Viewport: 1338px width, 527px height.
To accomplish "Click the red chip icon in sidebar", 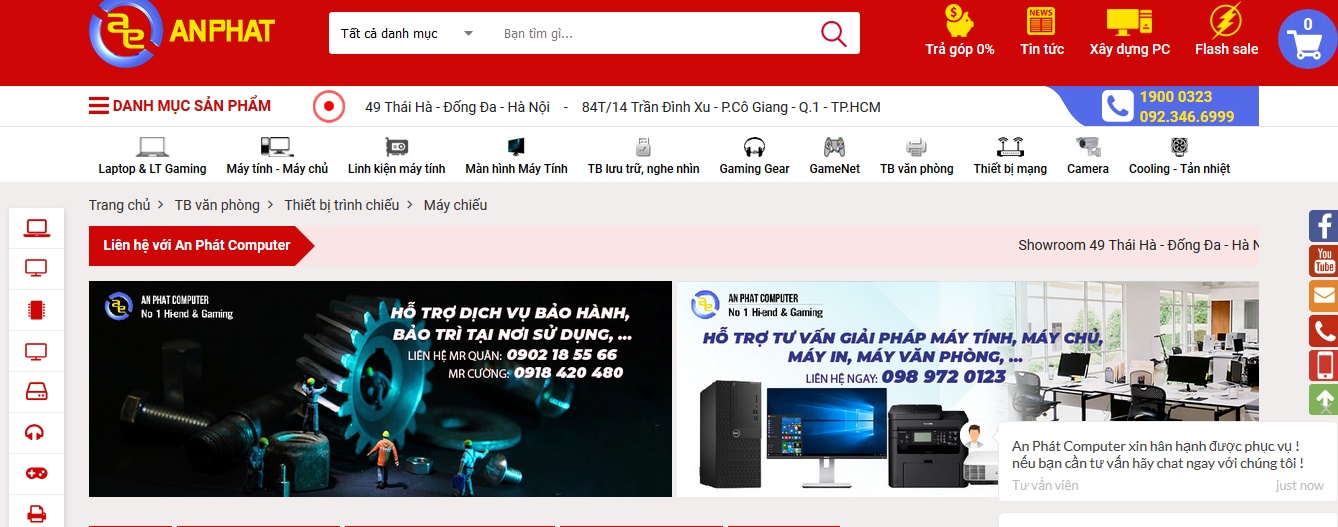I will [37, 310].
